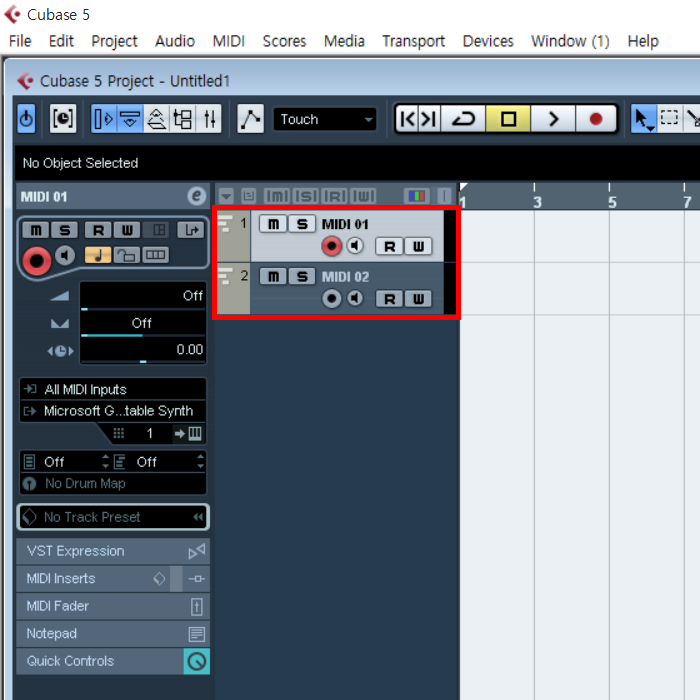Open the constrain delay compensation button
The width and height of the screenshot is (700, 700).
(62, 119)
